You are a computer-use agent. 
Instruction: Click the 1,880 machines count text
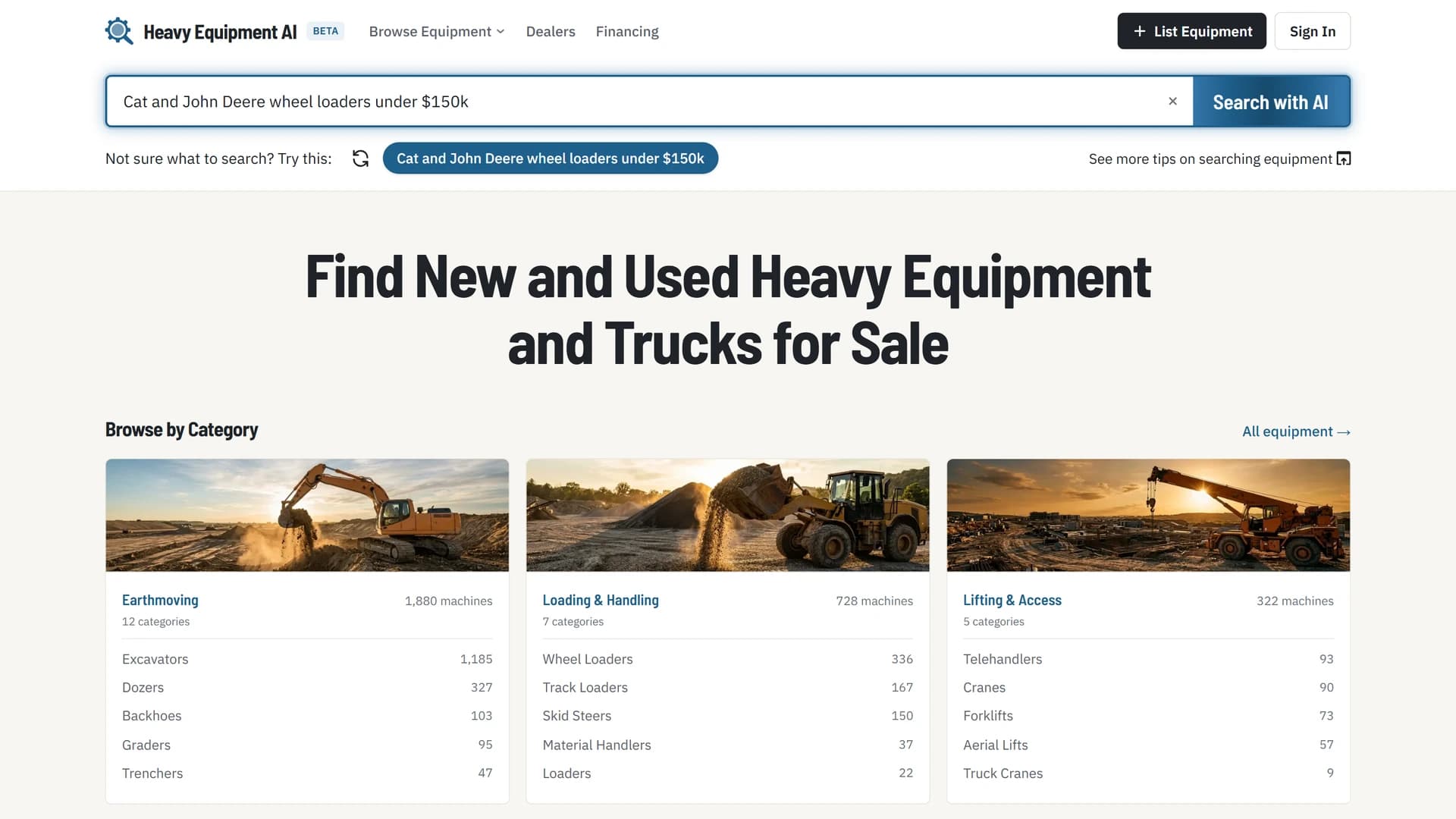click(448, 601)
